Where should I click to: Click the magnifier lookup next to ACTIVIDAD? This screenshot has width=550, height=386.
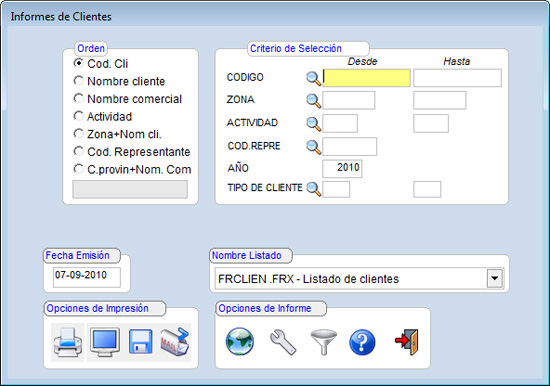pyautogui.click(x=313, y=124)
